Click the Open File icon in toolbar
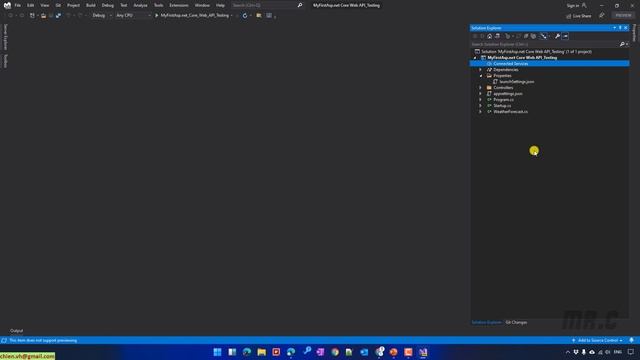The width and height of the screenshot is (640, 360). click(x=43, y=16)
